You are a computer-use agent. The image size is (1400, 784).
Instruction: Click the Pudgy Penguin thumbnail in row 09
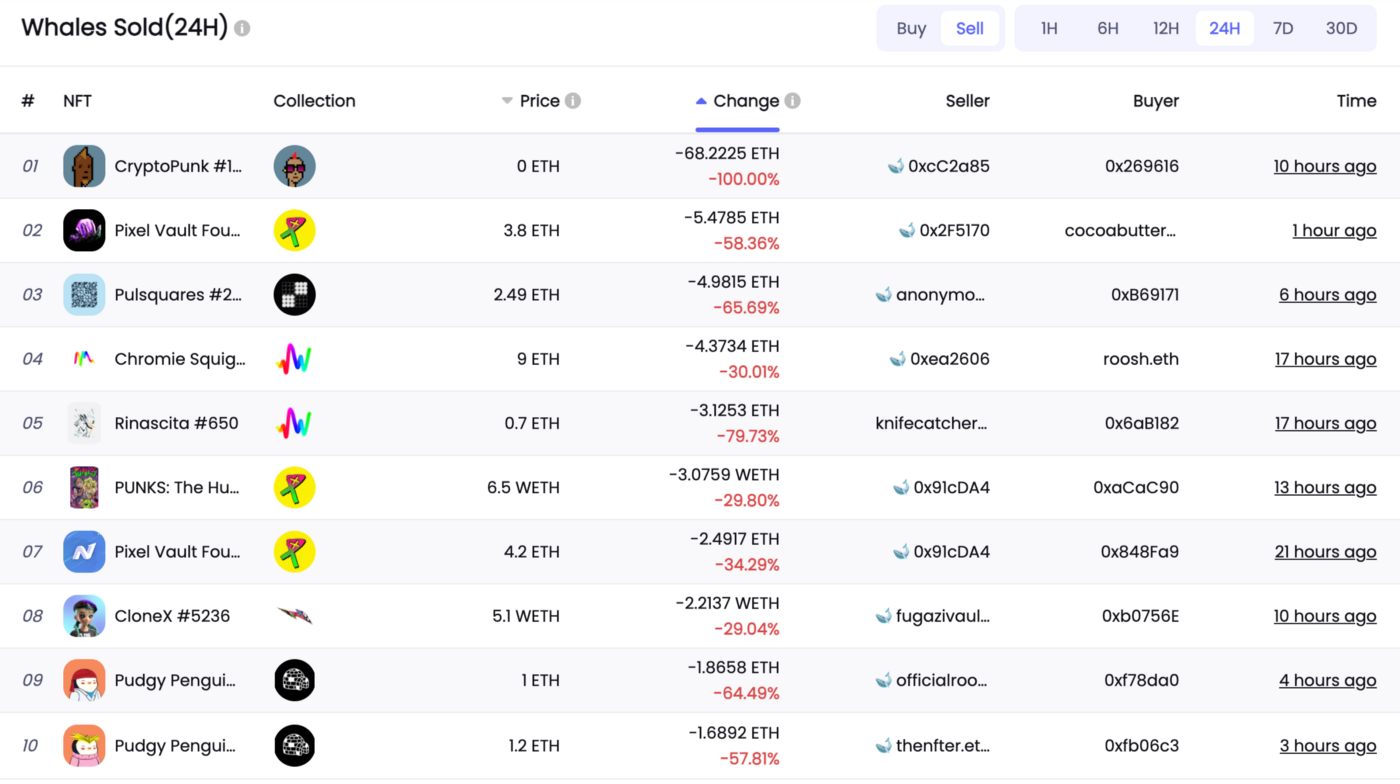[84, 680]
